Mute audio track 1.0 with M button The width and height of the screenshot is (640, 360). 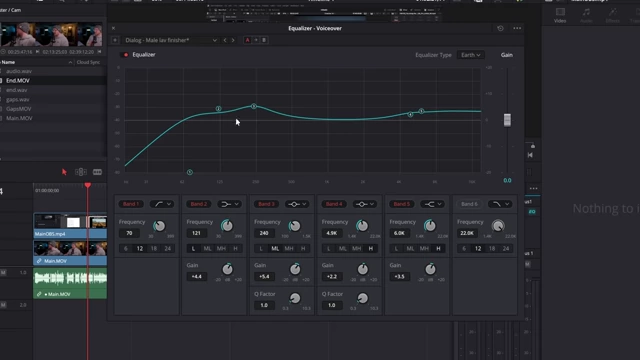pyautogui.click(x=3, y=272)
